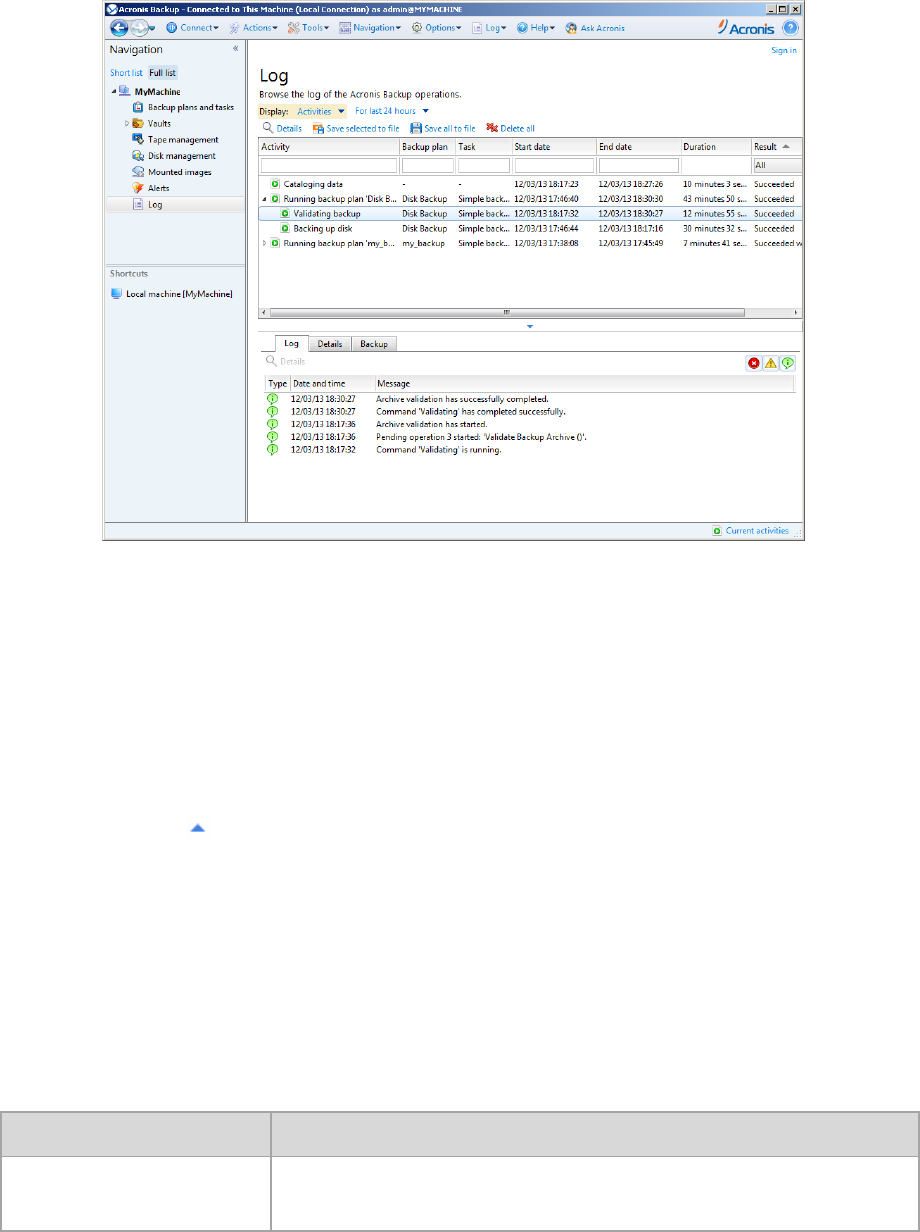Select the Backing up disk row
The width and height of the screenshot is (920, 1232).
(530, 228)
